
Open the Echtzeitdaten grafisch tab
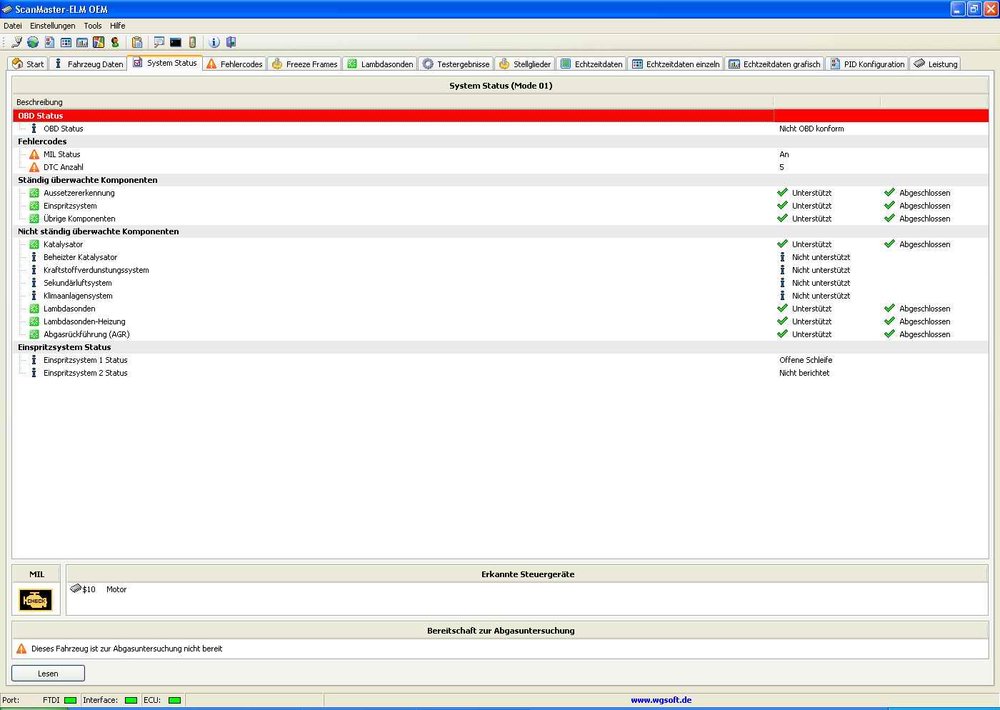point(775,64)
